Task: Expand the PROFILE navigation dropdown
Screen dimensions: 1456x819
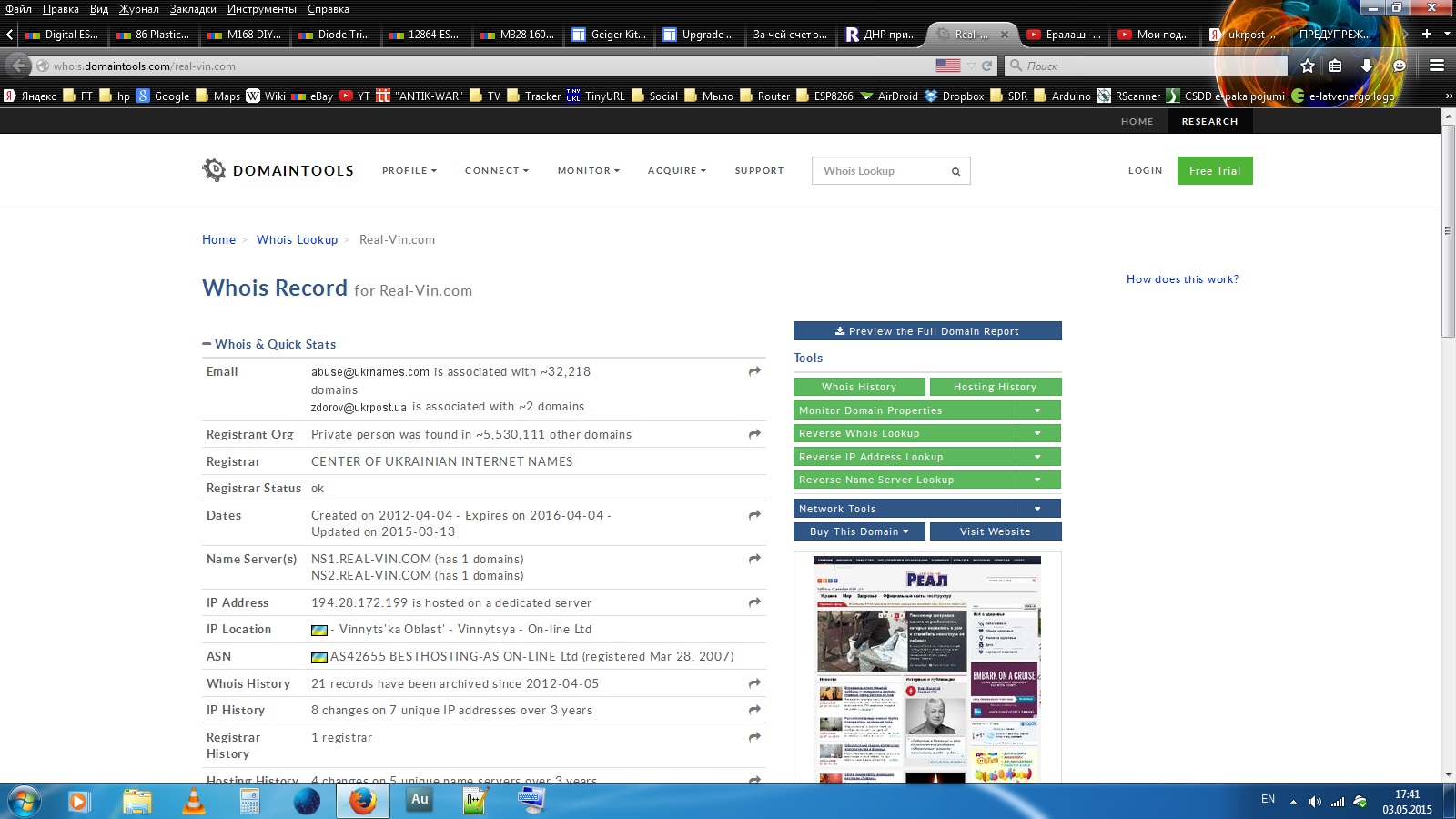Action: coord(409,170)
